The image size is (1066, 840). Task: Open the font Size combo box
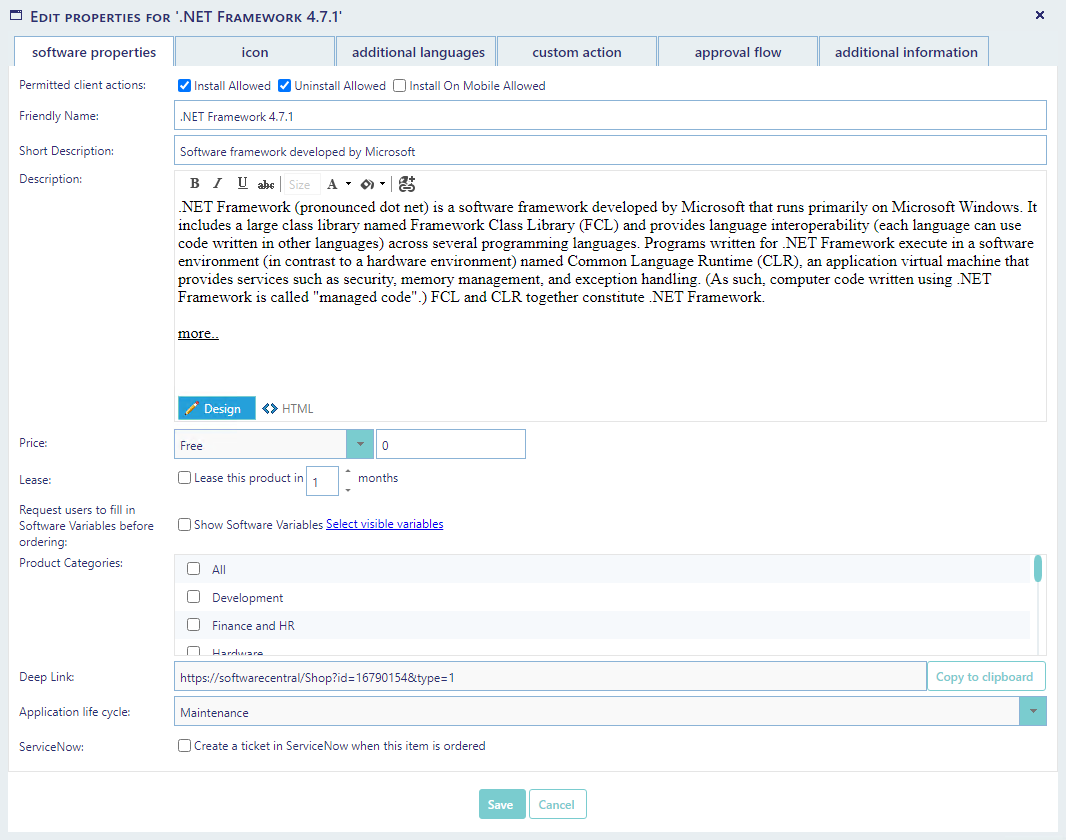tap(300, 184)
